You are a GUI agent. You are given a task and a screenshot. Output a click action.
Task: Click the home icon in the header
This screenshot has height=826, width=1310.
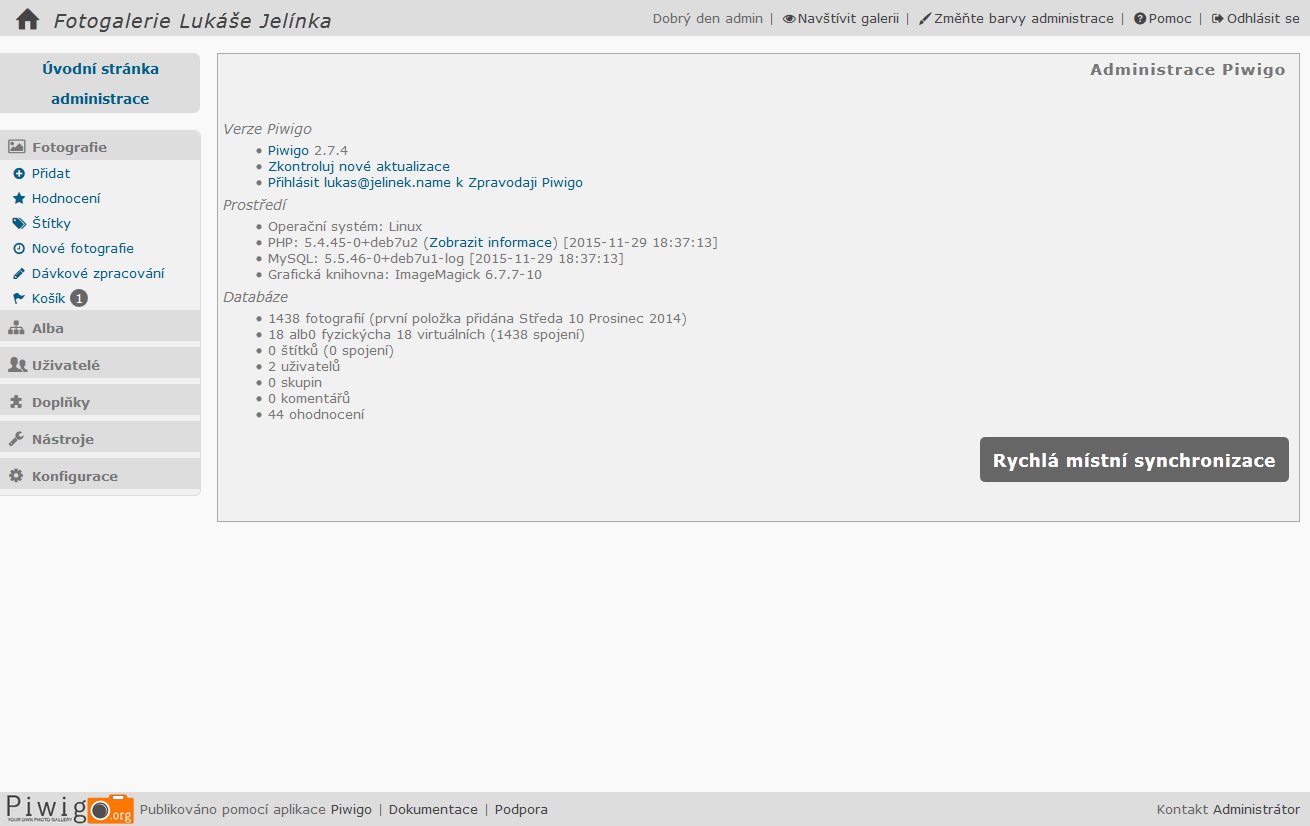coord(27,19)
